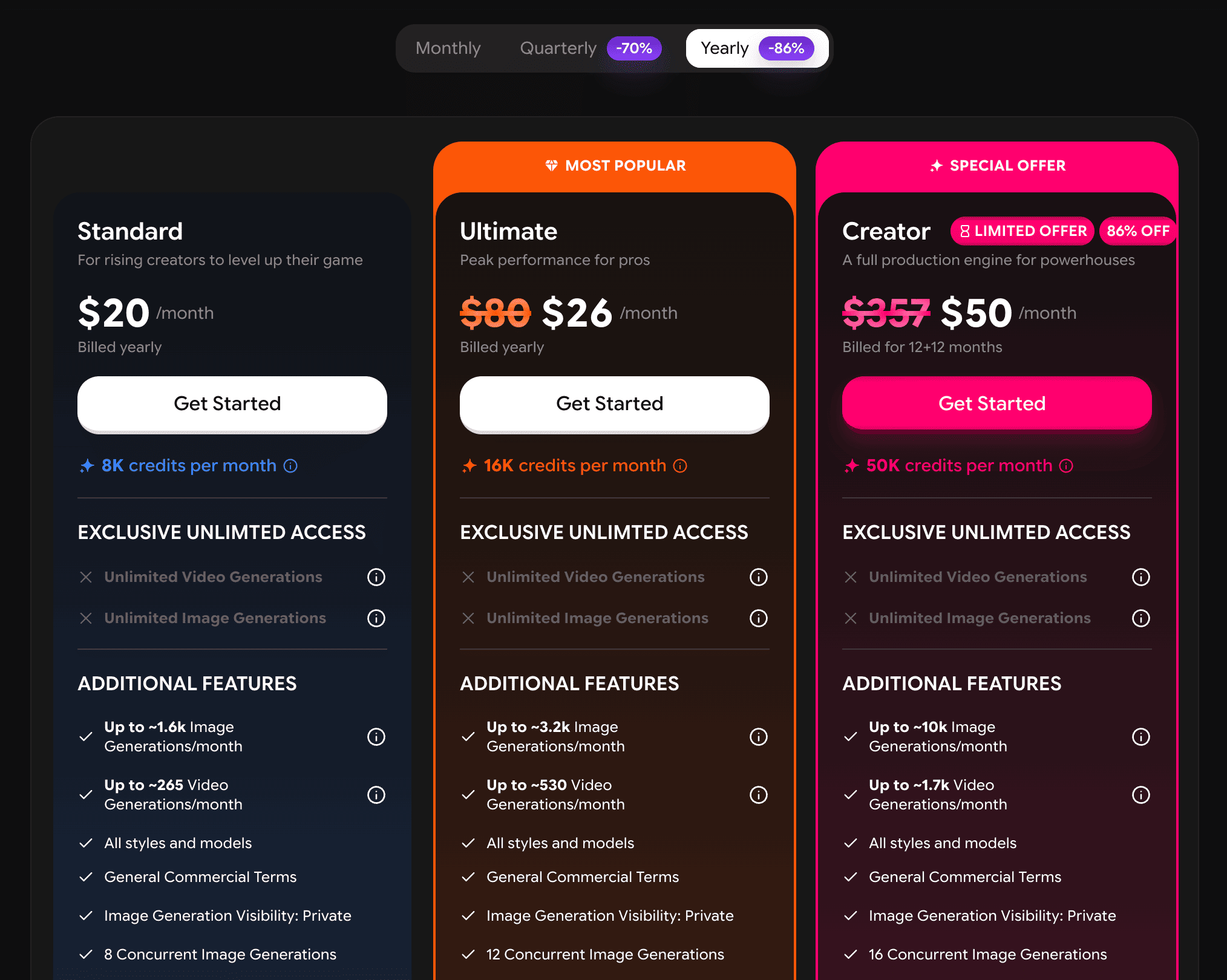The image size is (1227, 980).
Task: Click info icon beside 50K credits per month
Action: [1066, 466]
